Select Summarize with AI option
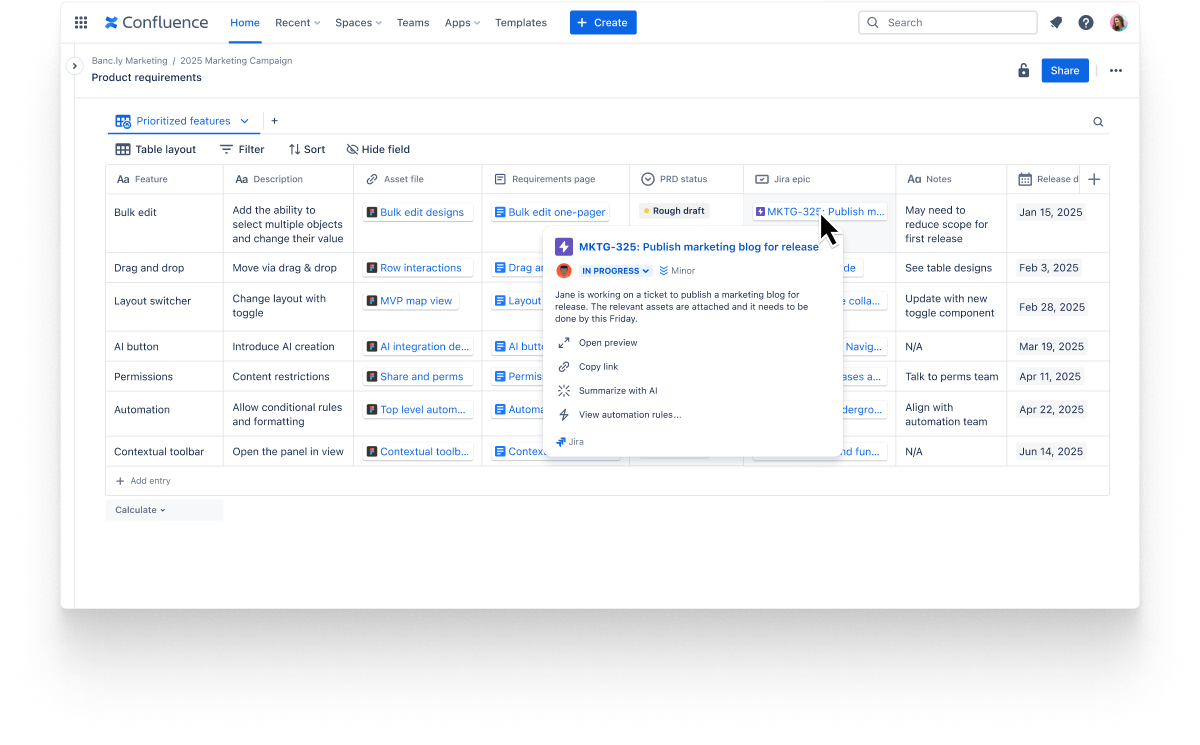This screenshot has width=1200, height=745. (x=607, y=391)
